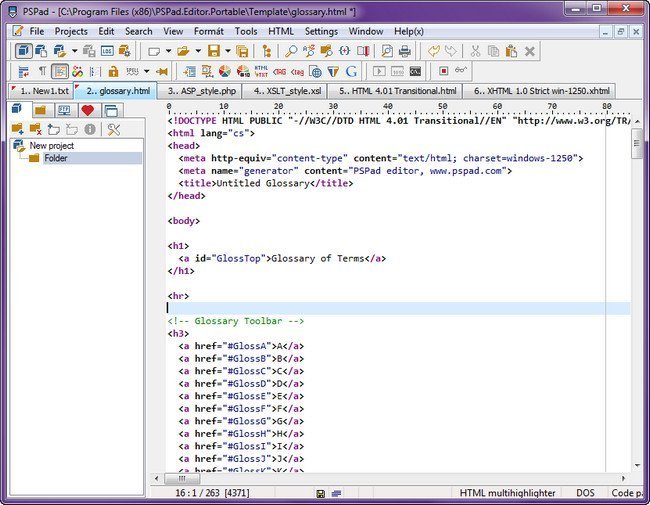650x505 pixels.
Task: Open the Search menu
Action: (x=138, y=32)
